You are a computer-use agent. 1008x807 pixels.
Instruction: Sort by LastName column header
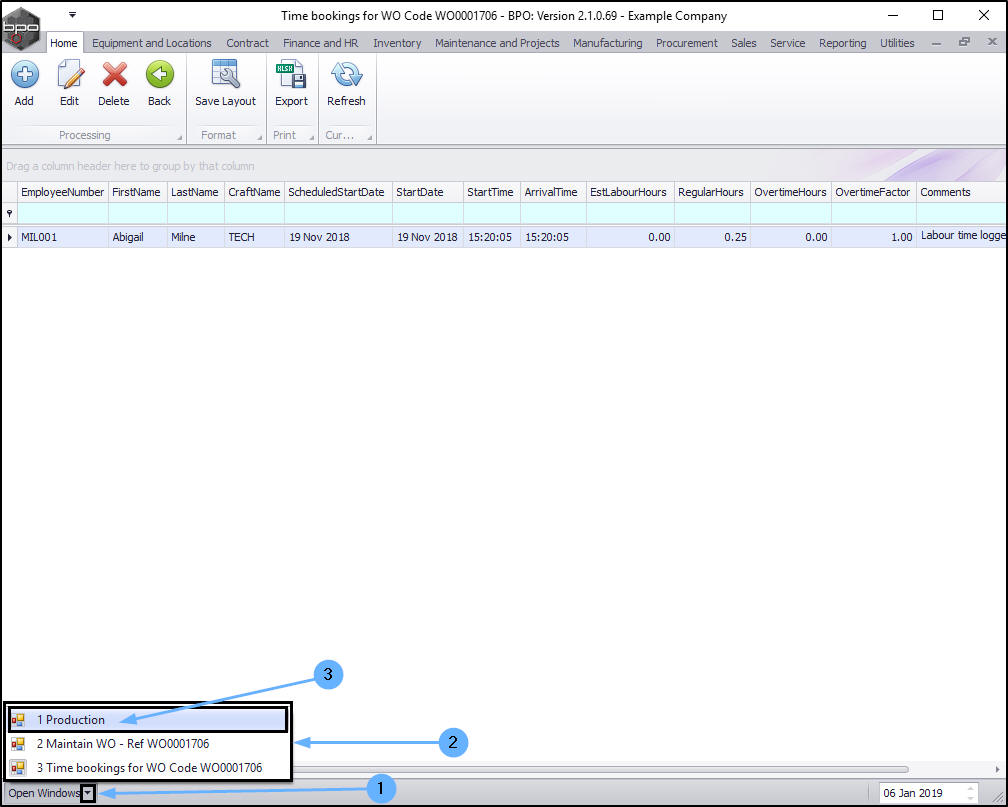point(195,192)
